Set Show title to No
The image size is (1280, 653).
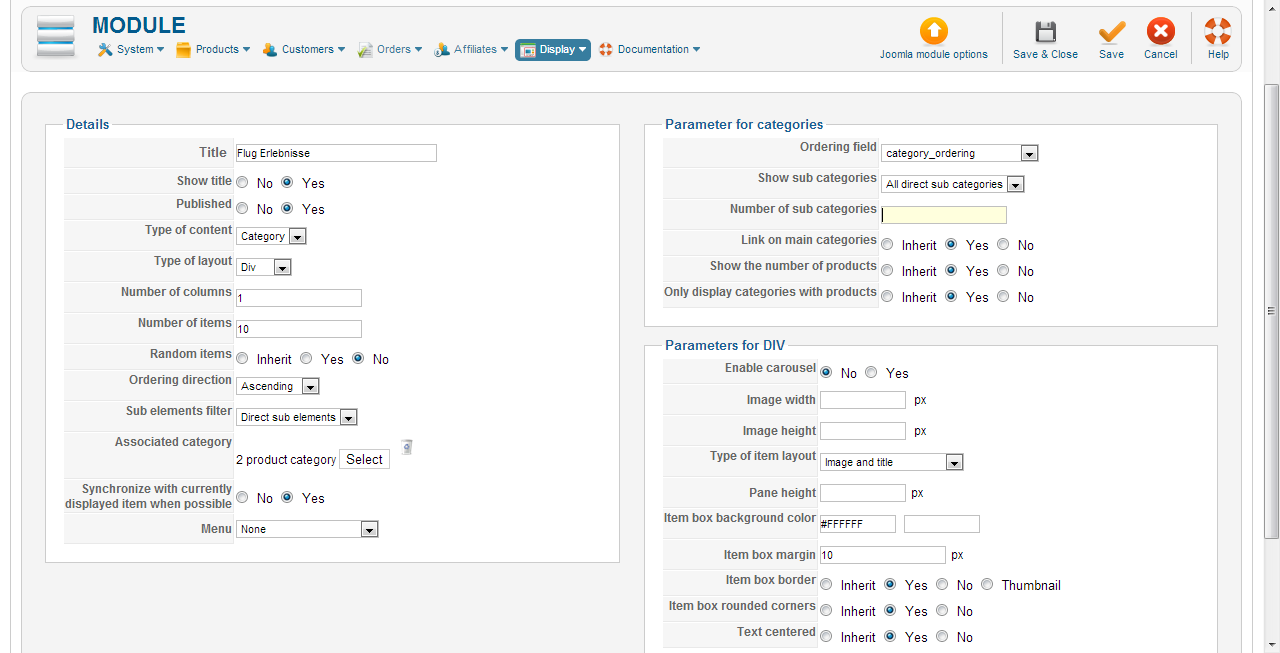point(243,183)
